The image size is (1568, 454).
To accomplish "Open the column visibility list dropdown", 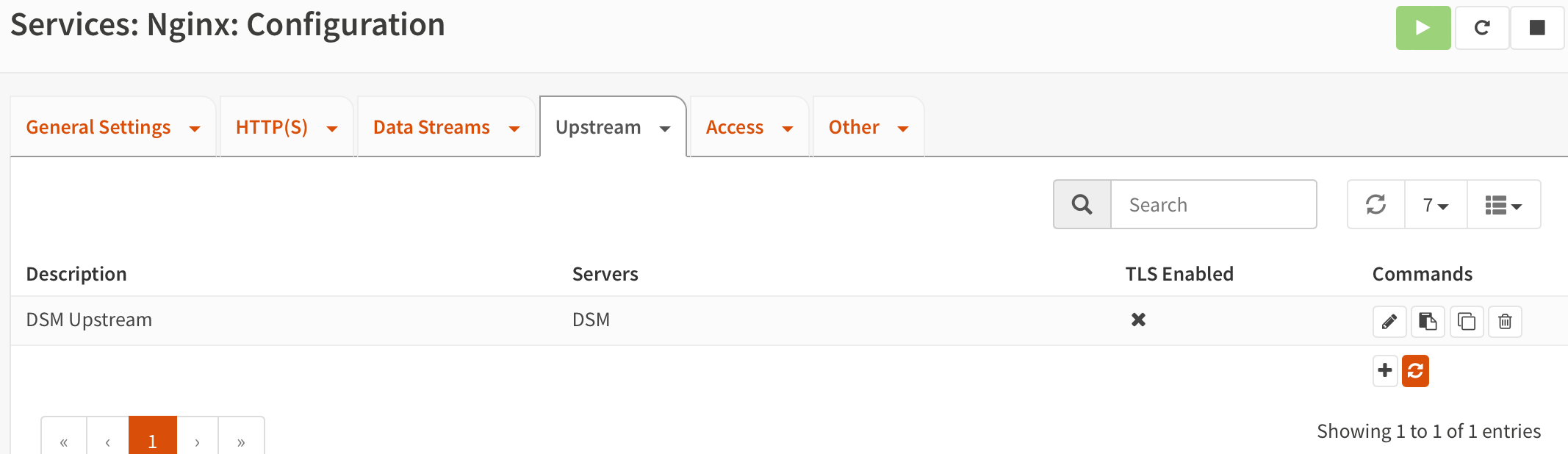I will [x=1503, y=205].
